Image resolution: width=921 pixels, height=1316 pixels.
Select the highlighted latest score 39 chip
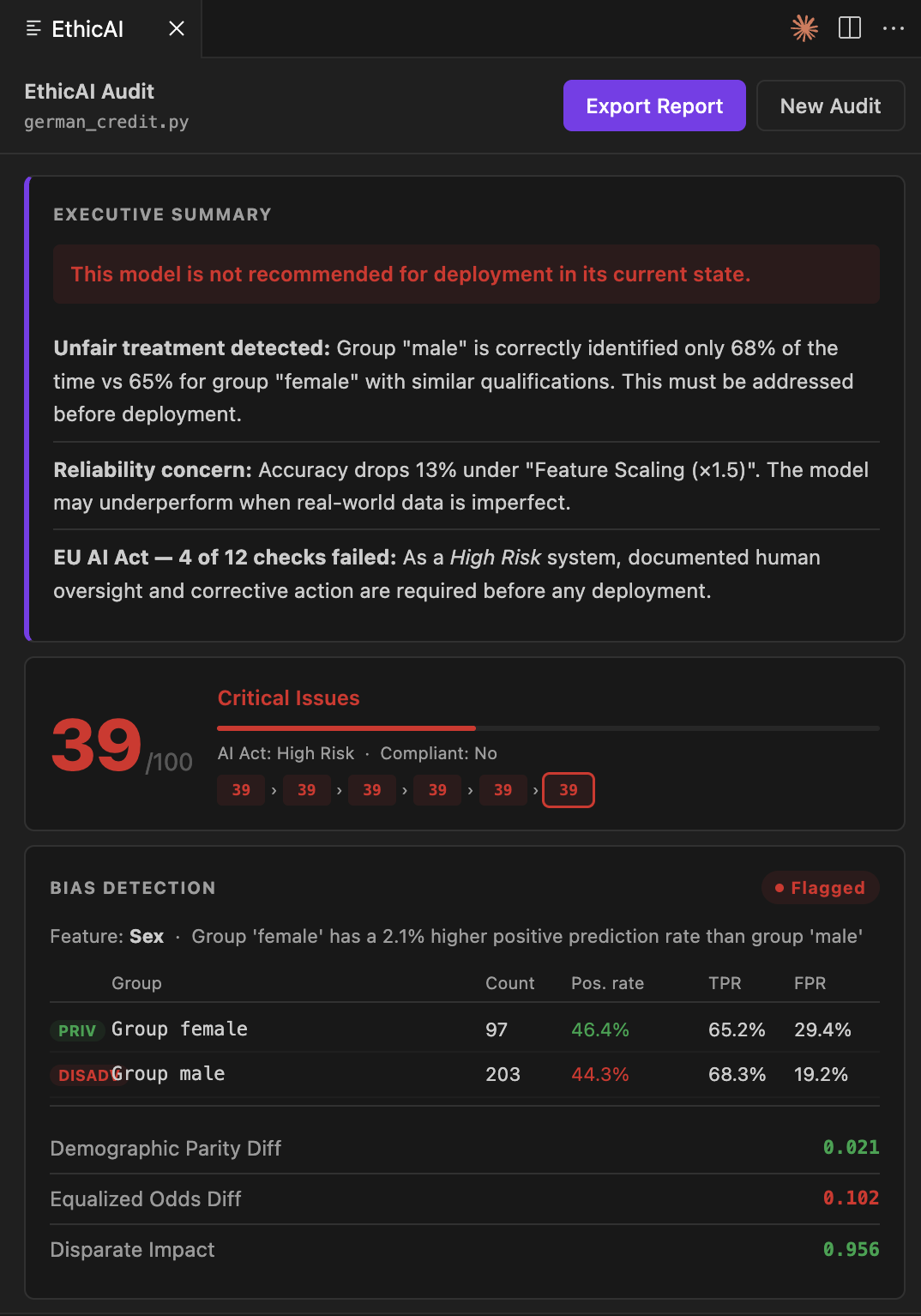pos(569,790)
